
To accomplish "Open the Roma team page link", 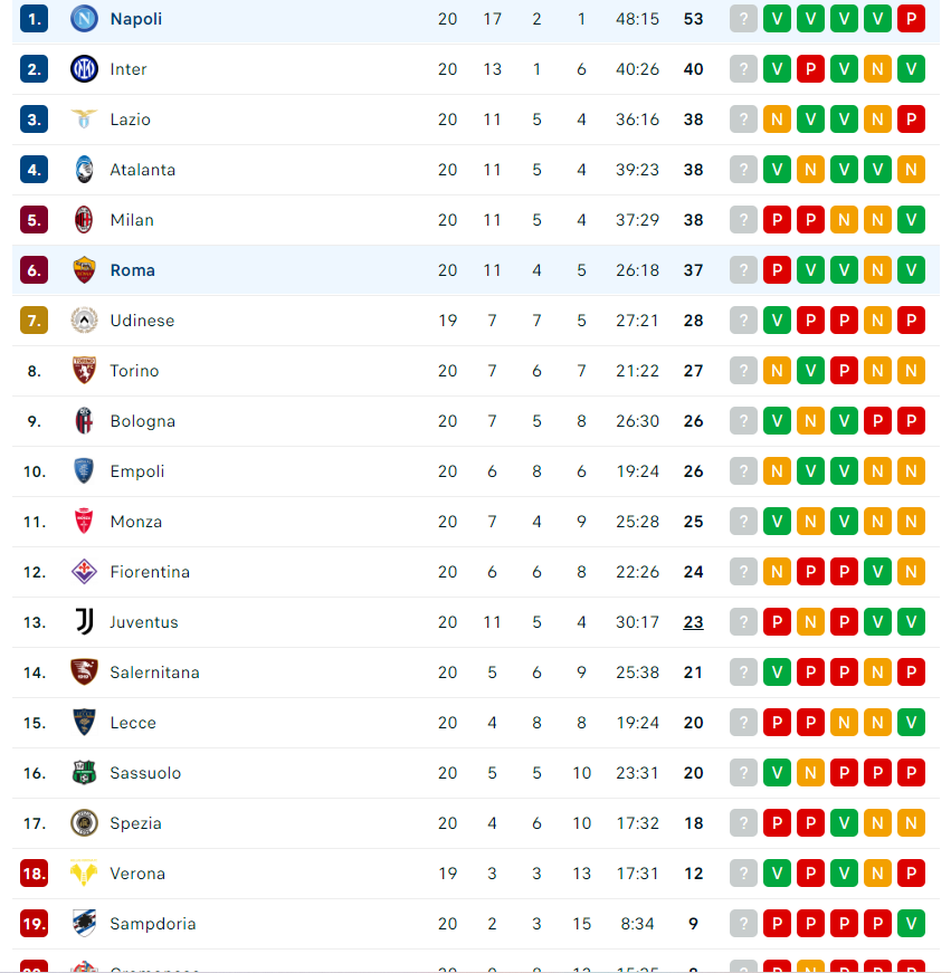I will (133, 269).
